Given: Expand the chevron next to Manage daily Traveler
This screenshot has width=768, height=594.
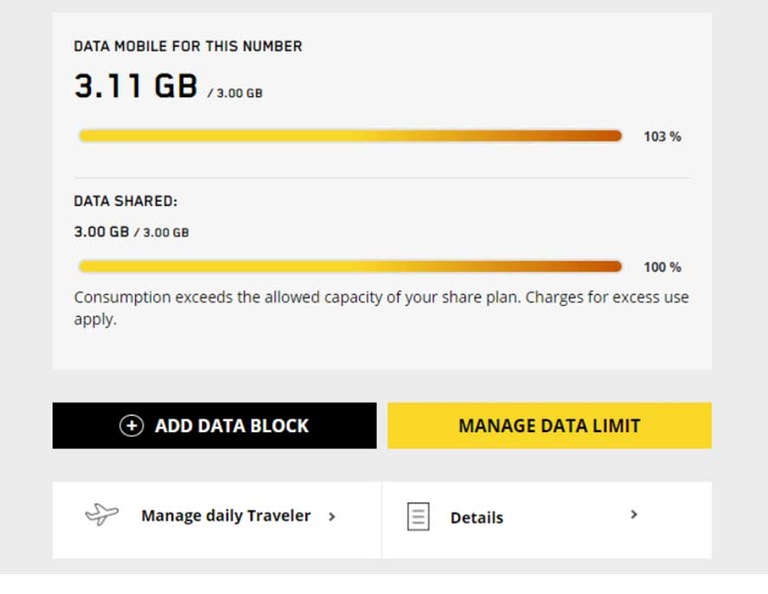Looking at the screenshot, I should [x=332, y=517].
